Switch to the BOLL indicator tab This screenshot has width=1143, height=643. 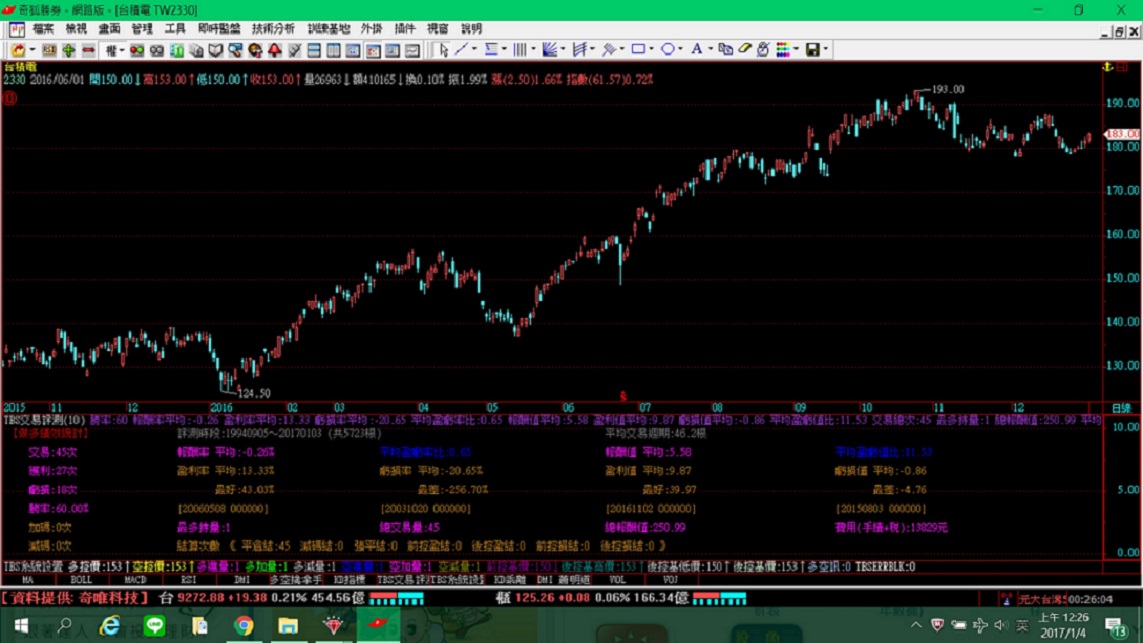pyautogui.click(x=81, y=580)
